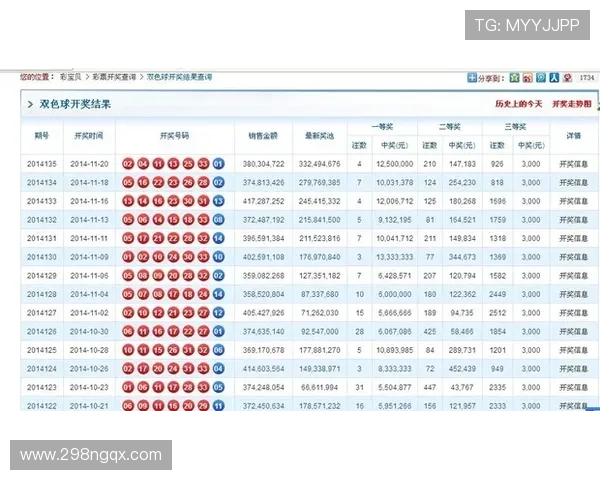Click first red ball 06 in row 2014126

point(128,331)
